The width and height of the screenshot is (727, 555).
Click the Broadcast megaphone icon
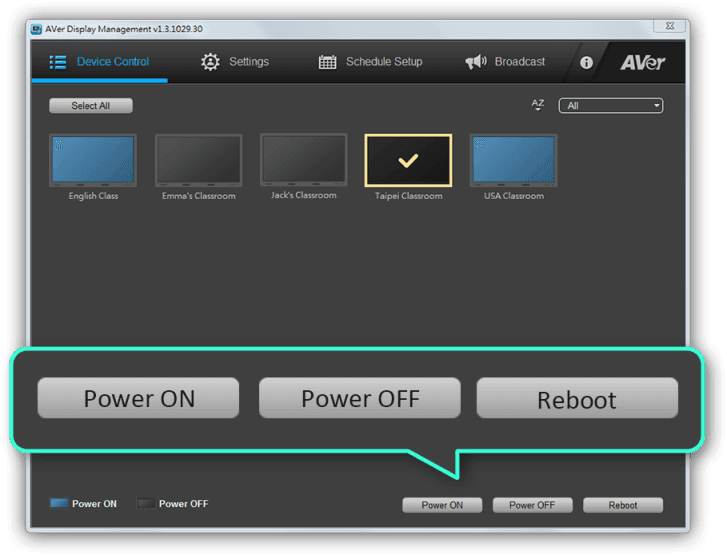476,62
